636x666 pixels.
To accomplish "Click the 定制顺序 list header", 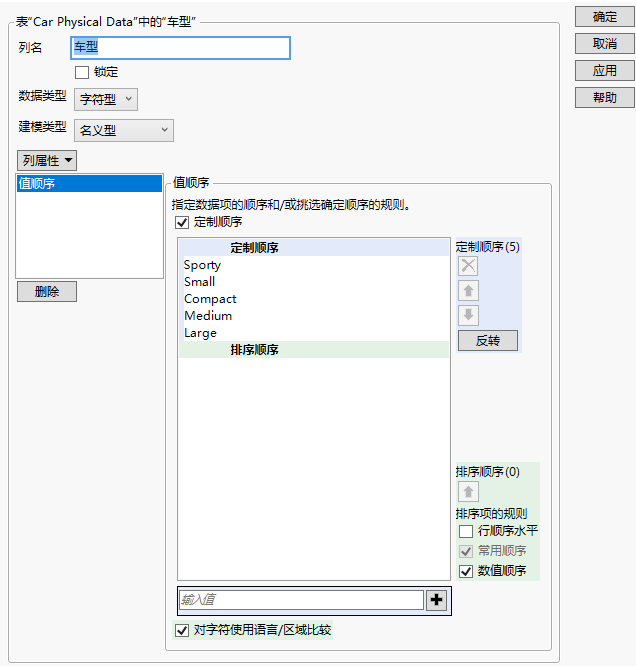I will (x=314, y=248).
